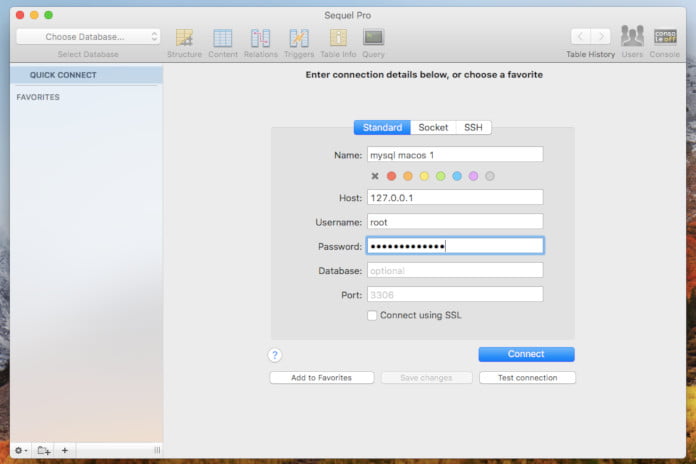696x464 pixels.
Task: Clear color label with the X
Action: click(x=375, y=176)
